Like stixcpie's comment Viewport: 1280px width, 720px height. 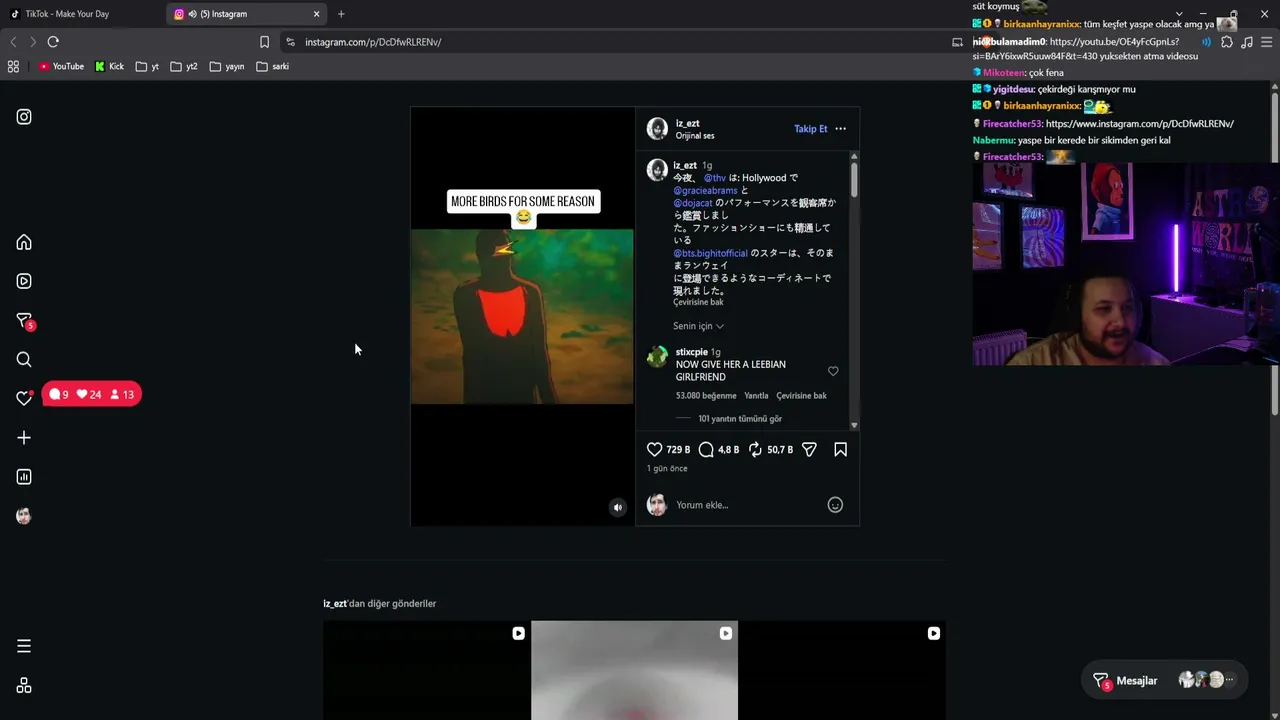[x=833, y=371]
